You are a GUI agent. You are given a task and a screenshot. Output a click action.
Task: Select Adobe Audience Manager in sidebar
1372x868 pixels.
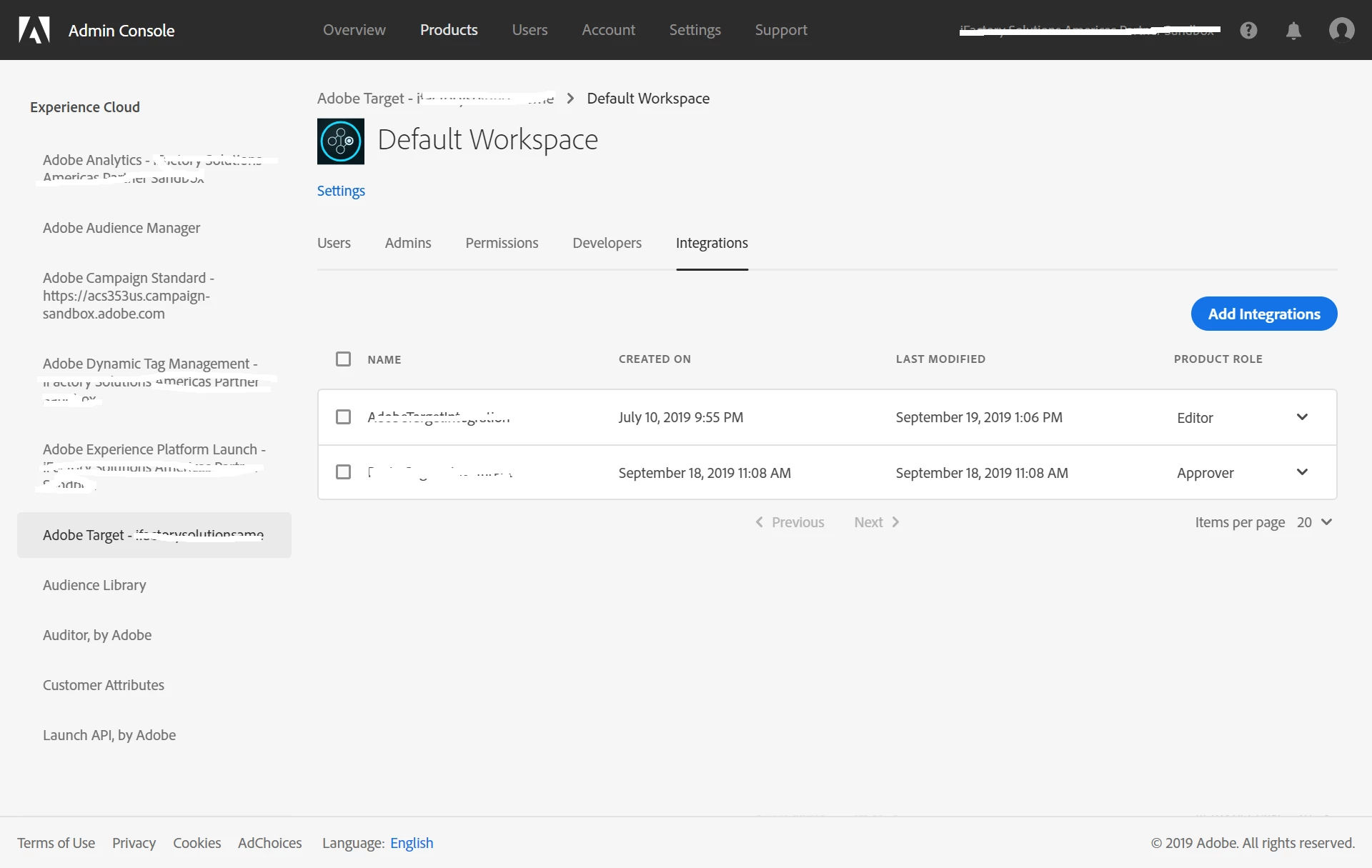pyautogui.click(x=121, y=228)
